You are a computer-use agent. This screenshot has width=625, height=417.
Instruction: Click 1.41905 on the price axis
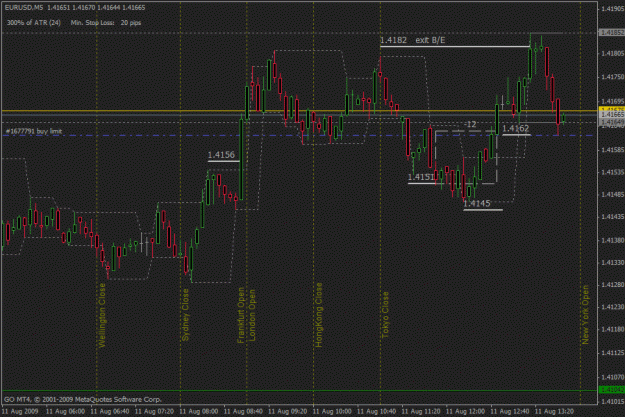[x=613, y=9]
